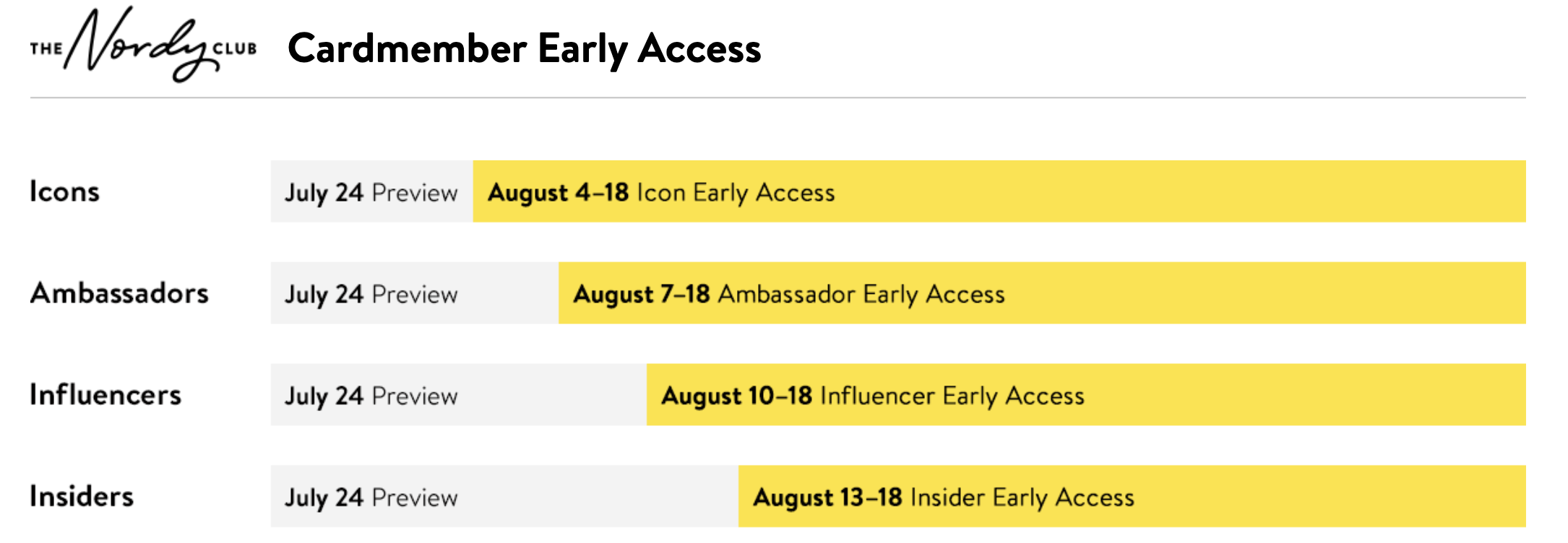1568x543 pixels.
Task: Click the Icons tier label
Action: [64, 191]
